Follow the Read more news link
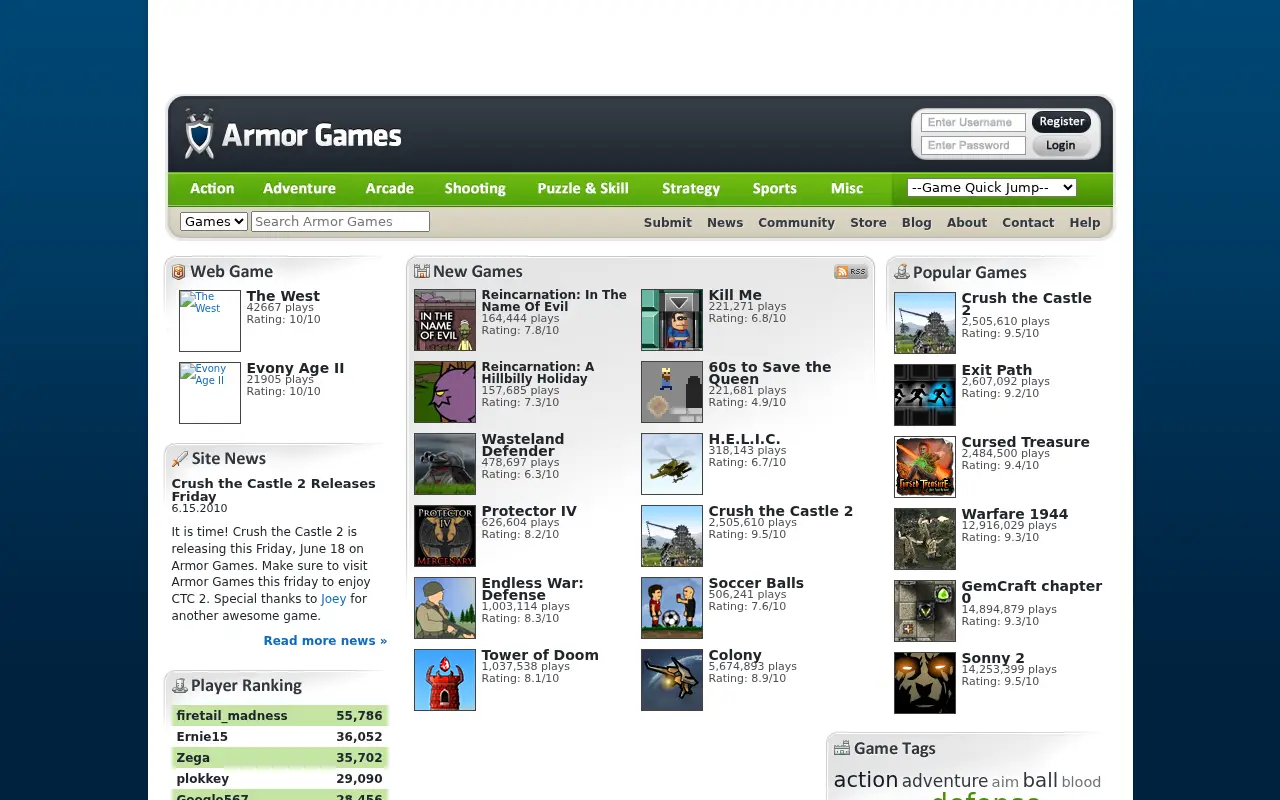The height and width of the screenshot is (800, 1280). click(x=325, y=641)
